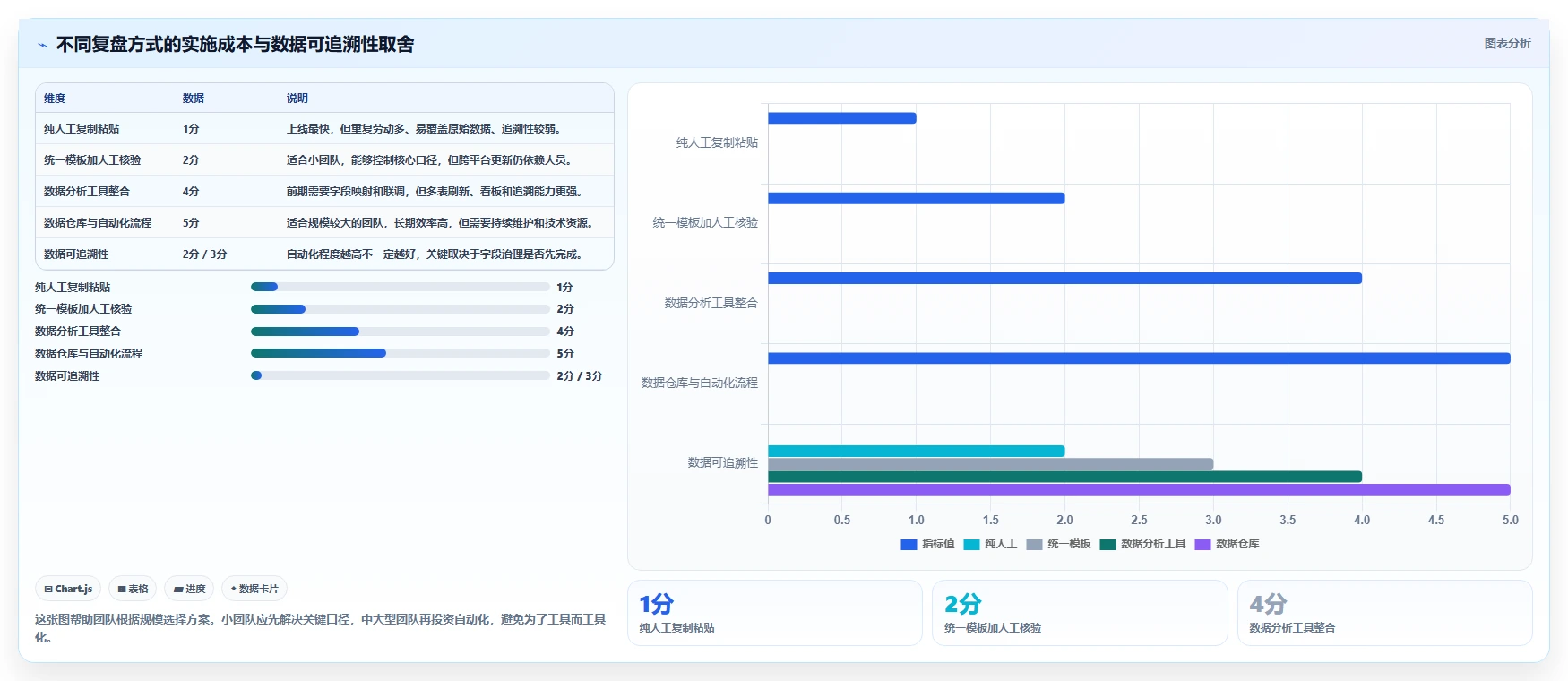Click the 表格 tag chip
This screenshot has height=681, width=1568.
tap(133, 589)
